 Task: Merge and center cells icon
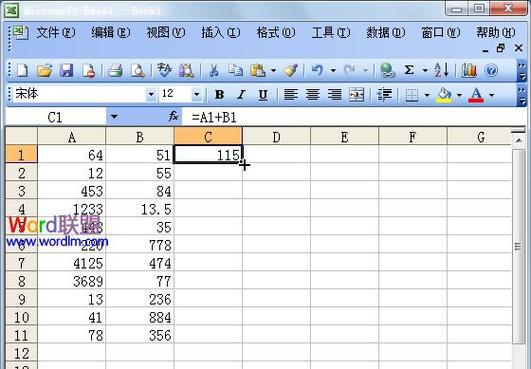point(357,94)
